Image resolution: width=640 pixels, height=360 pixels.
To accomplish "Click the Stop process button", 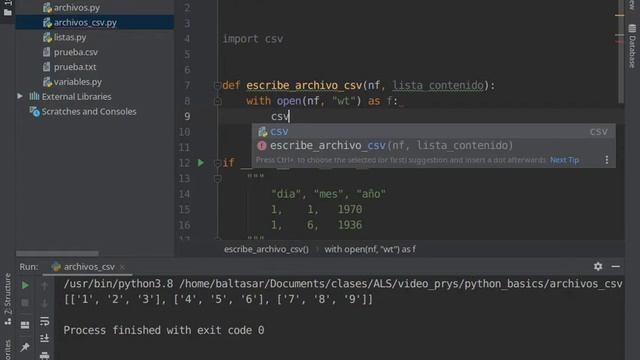I will tap(25, 303).
